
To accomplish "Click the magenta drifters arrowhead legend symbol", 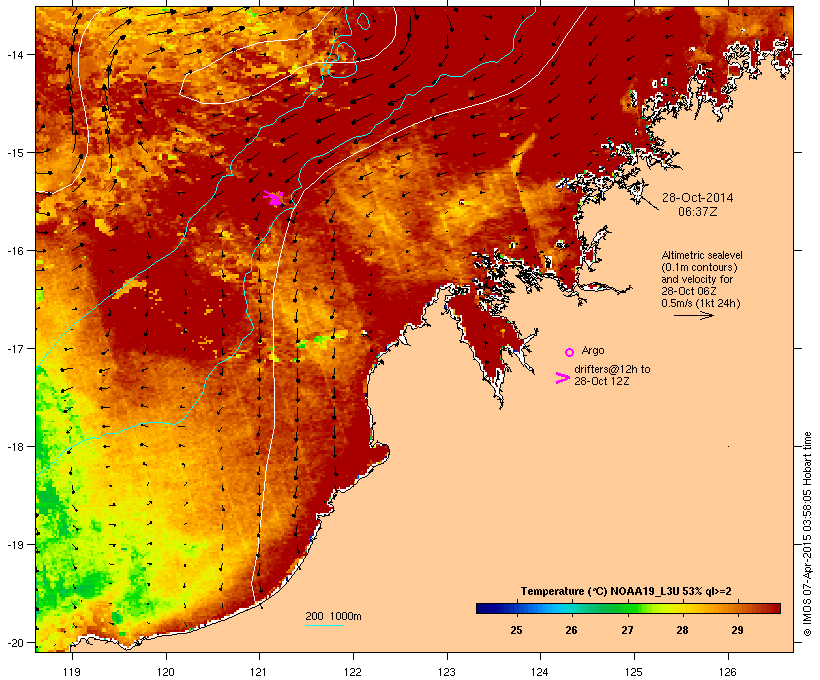I will 562,378.
